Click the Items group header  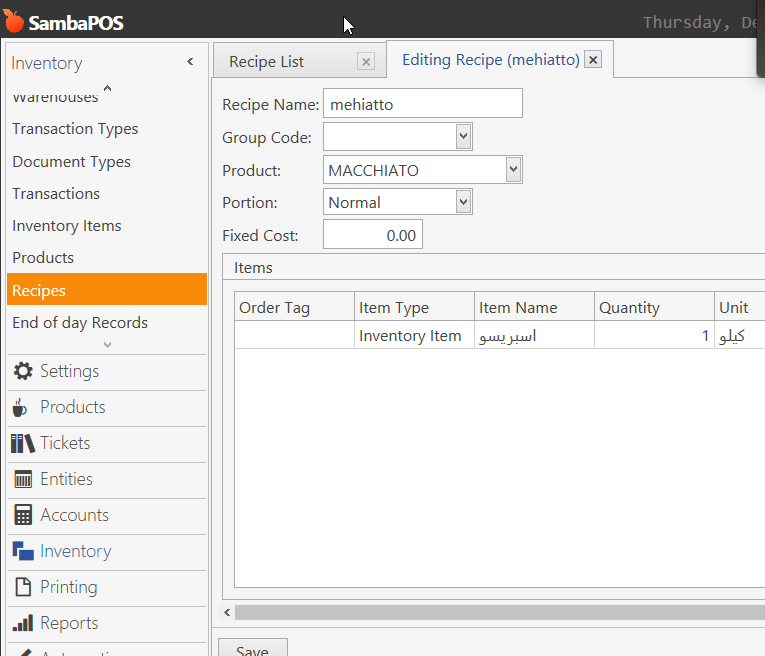click(253, 267)
